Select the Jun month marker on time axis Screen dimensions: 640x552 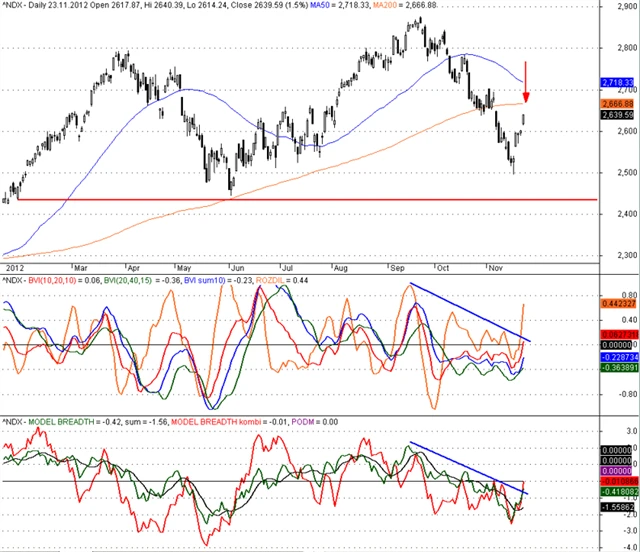click(236, 268)
